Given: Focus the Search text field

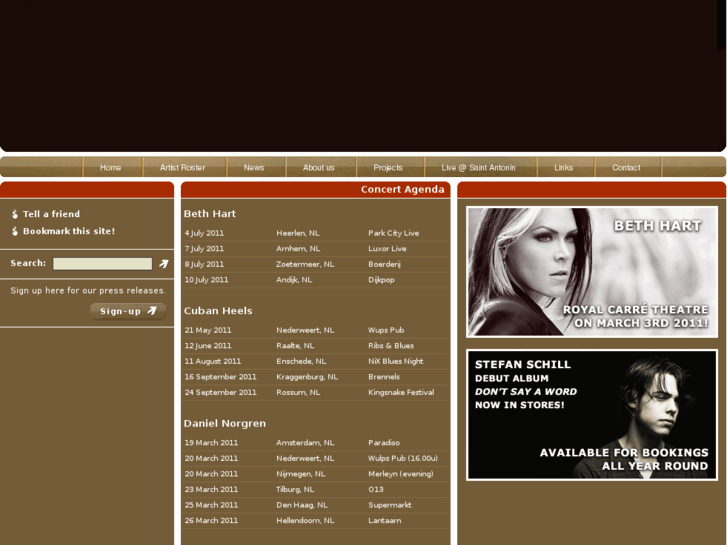Looking at the screenshot, I should [102, 264].
